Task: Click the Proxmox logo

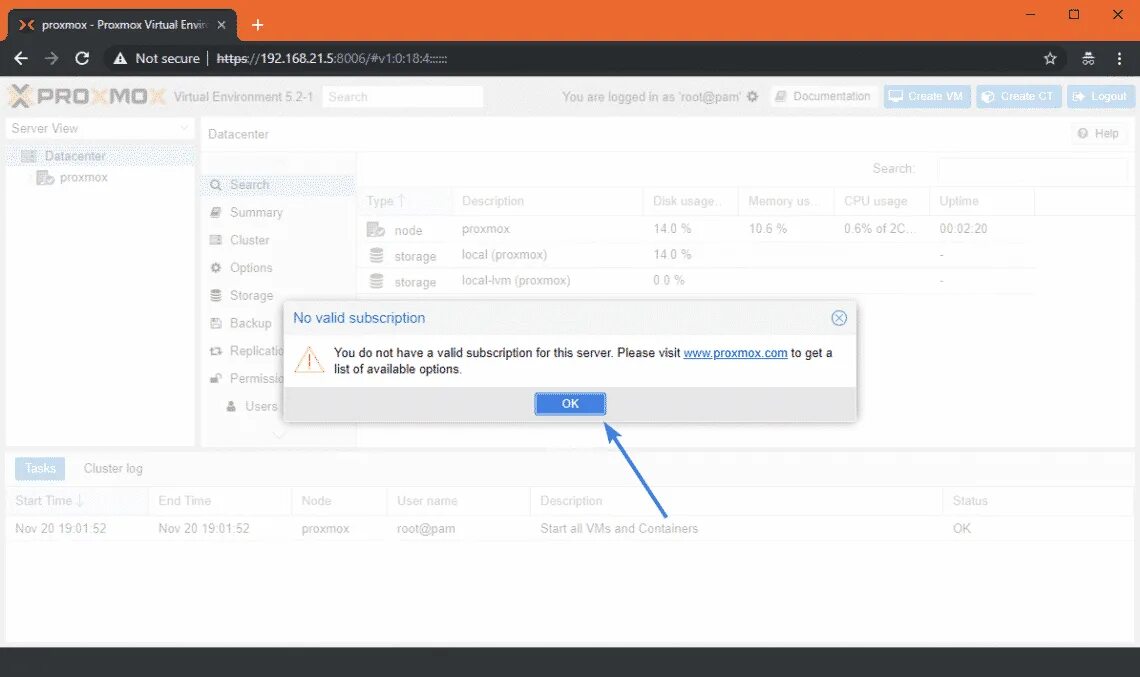Action: [x=87, y=96]
